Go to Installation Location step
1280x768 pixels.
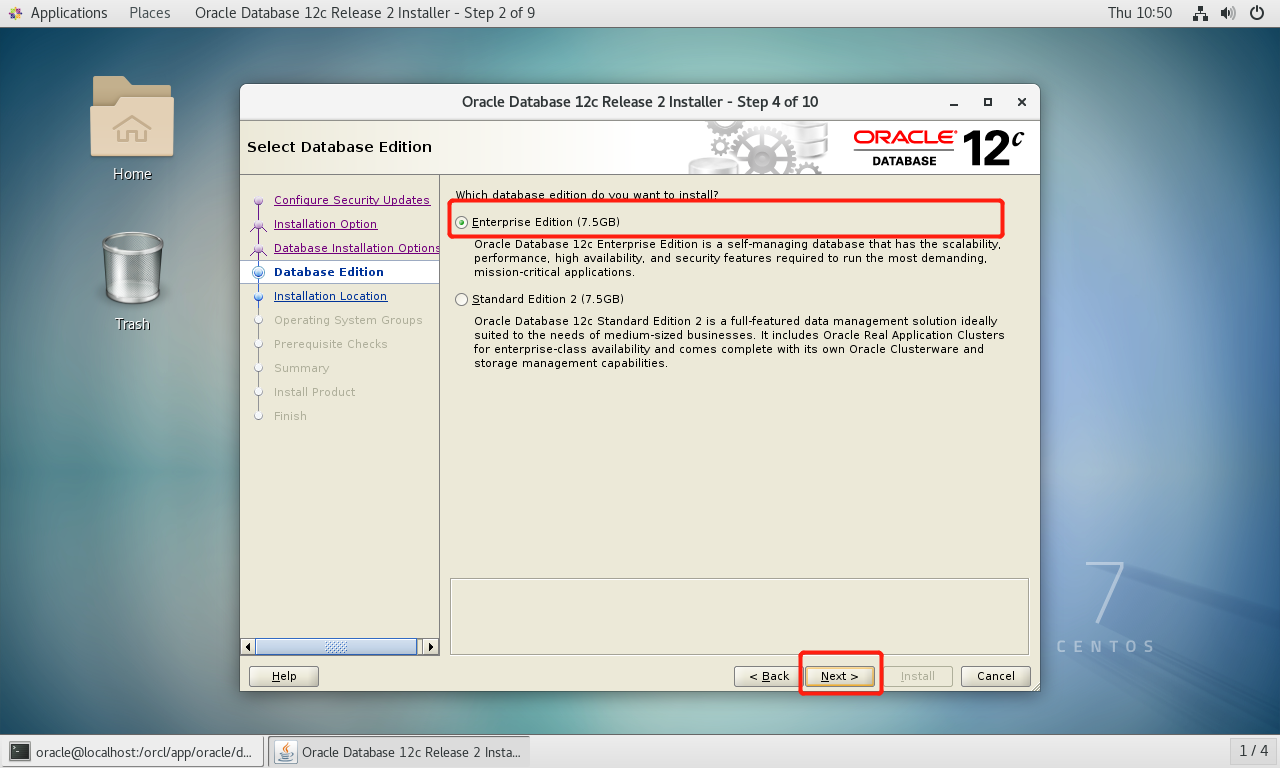tap(330, 296)
